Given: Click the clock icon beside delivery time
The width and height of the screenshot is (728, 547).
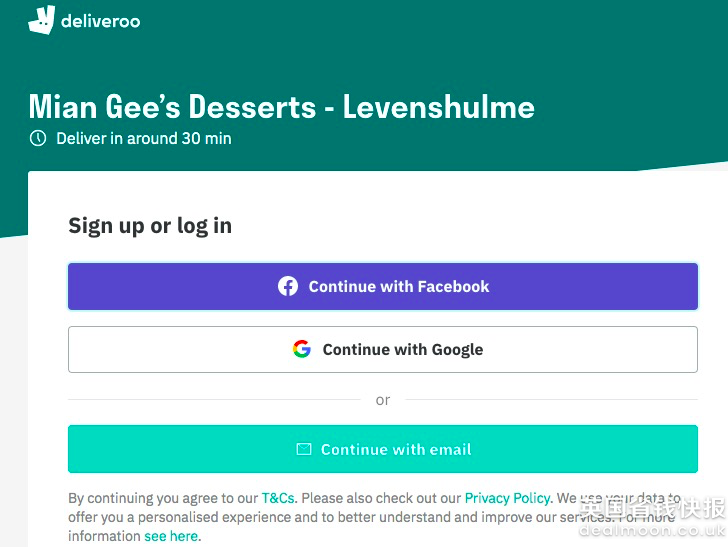Looking at the screenshot, I should [x=38, y=138].
